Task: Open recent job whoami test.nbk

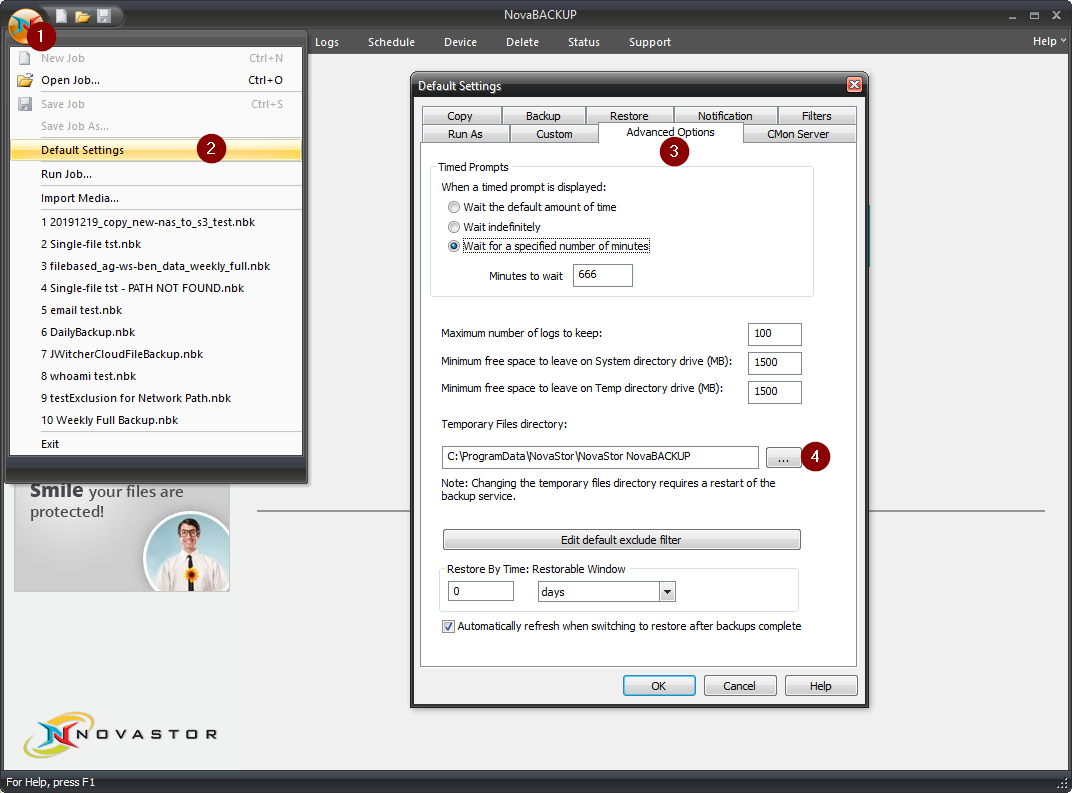Action: (156, 376)
